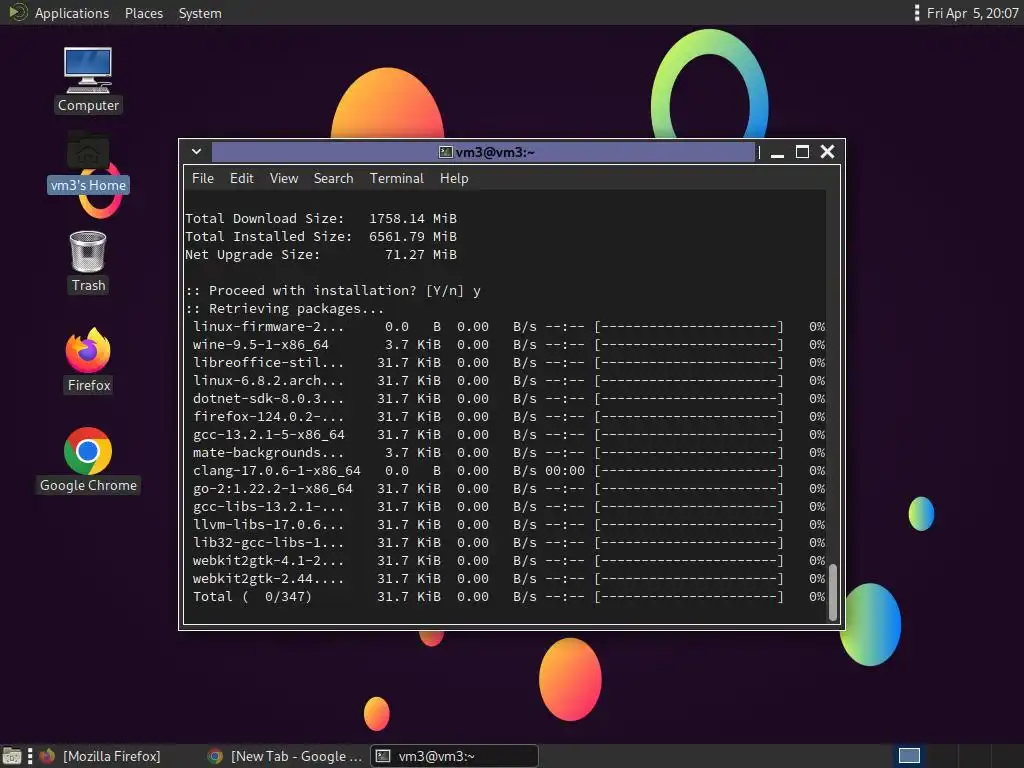1024x768 pixels.
Task: Click the show desktop icon in bottom panel
Action: click(11, 756)
